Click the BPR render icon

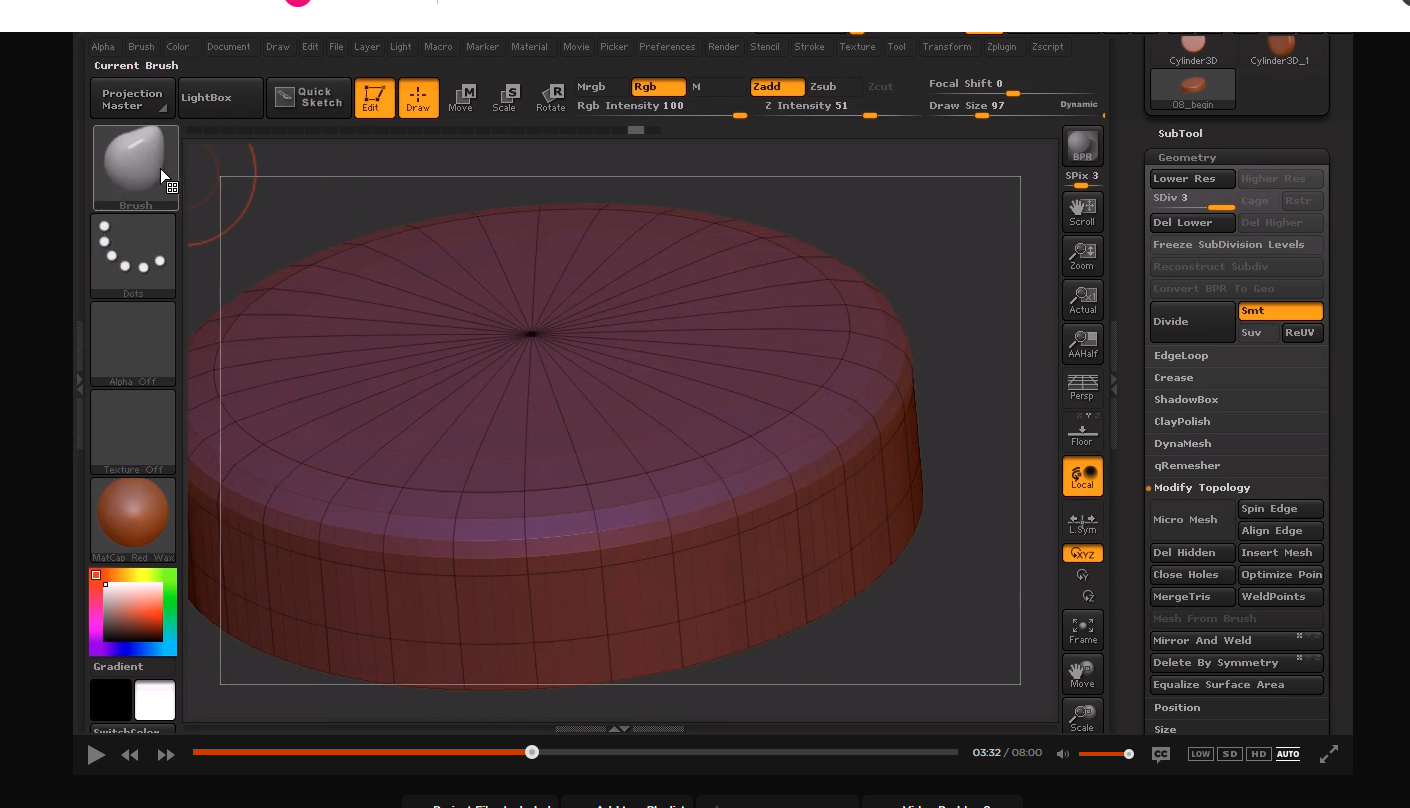(1082, 146)
